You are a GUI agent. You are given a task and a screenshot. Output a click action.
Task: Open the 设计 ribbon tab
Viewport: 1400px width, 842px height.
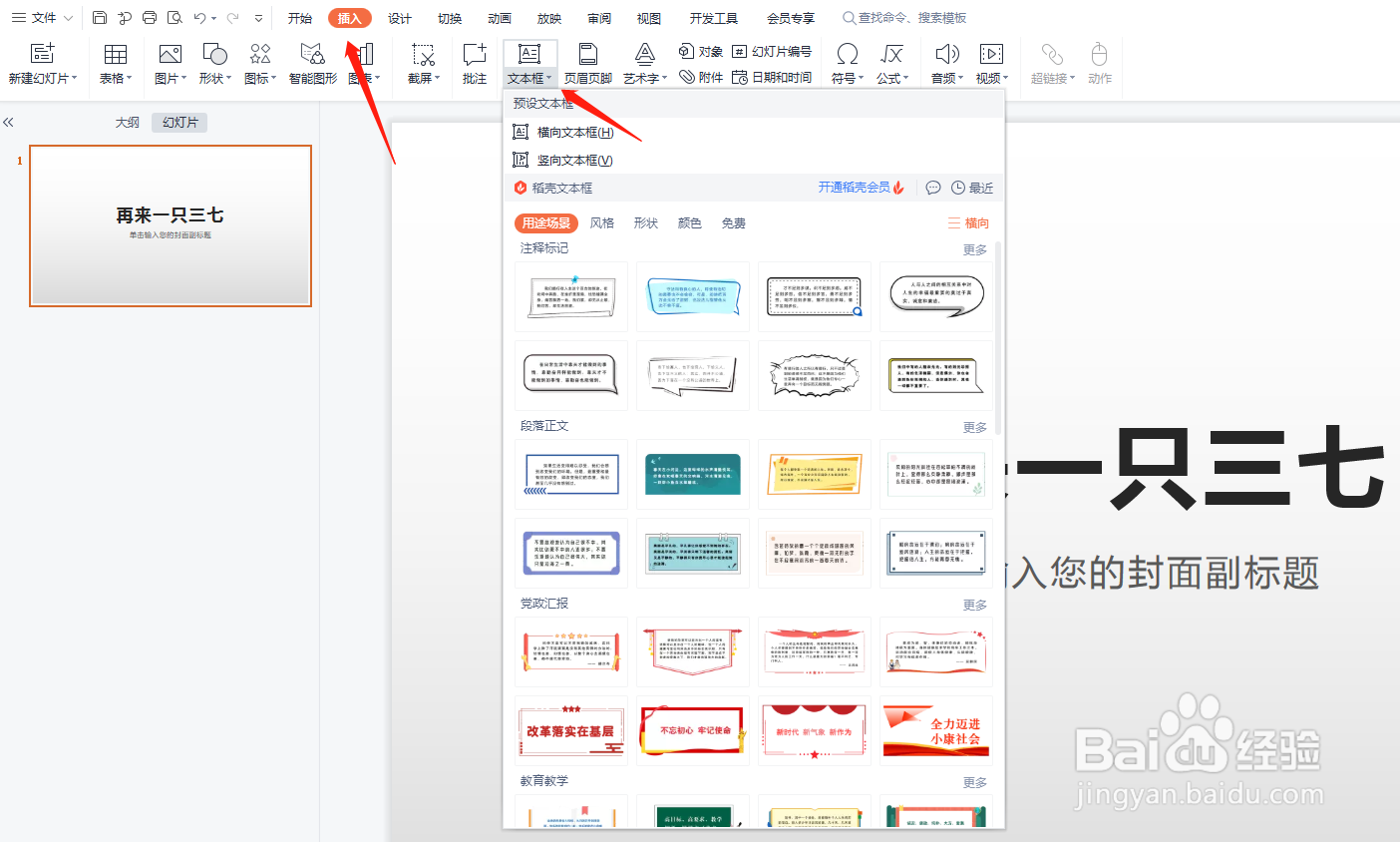[400, 18]
